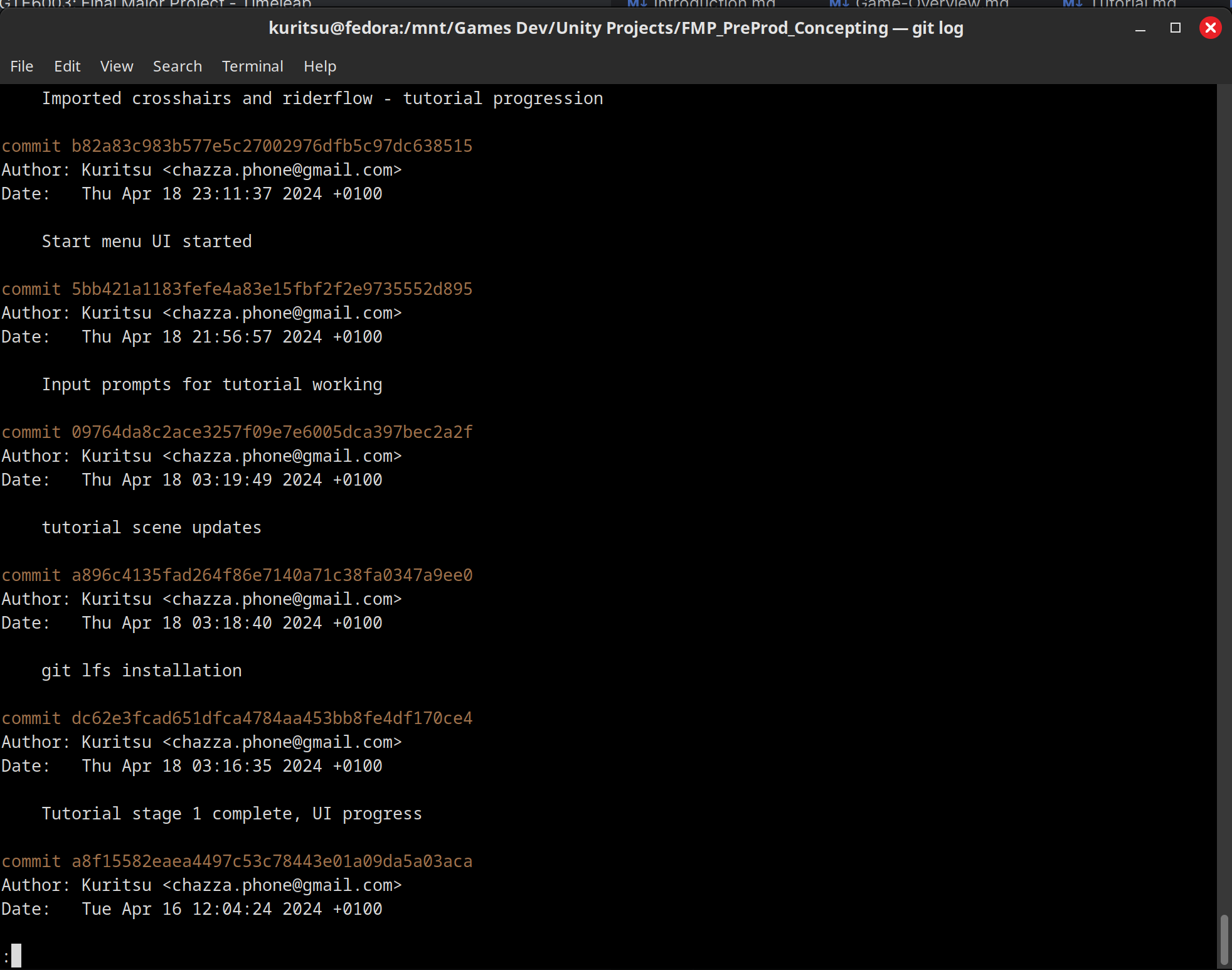Close the git log terminal window
The height and width of the screenshot is (970, 1232).
1210,27
